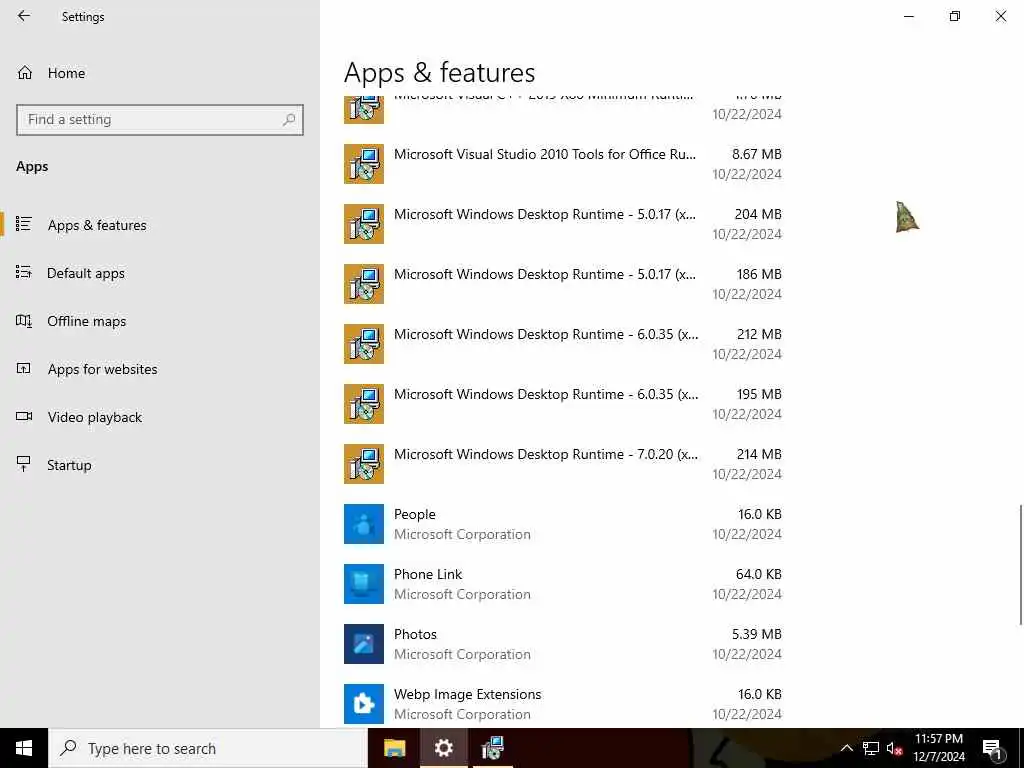This screenshot has height=768, width=1024.
Task: Click the installer icon in the taskbar
Action: pyautogui.click(x=492, y=748)
